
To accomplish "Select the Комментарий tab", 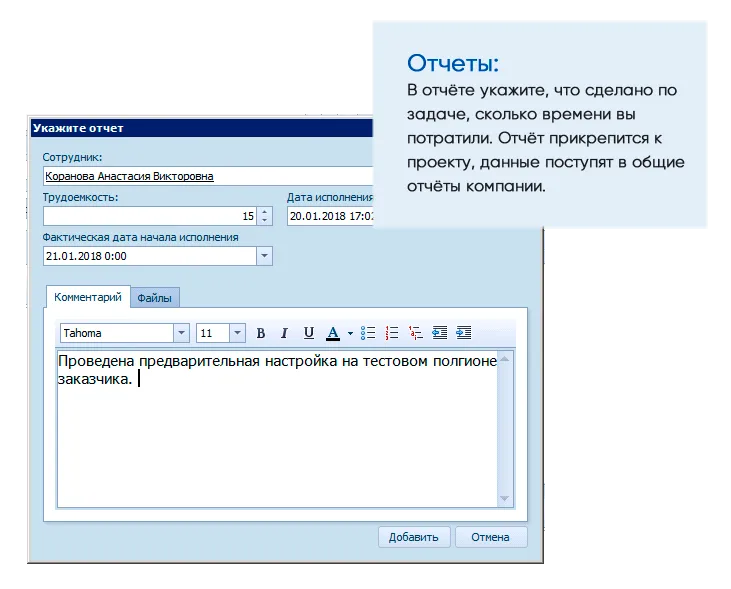I will (88, 297).
